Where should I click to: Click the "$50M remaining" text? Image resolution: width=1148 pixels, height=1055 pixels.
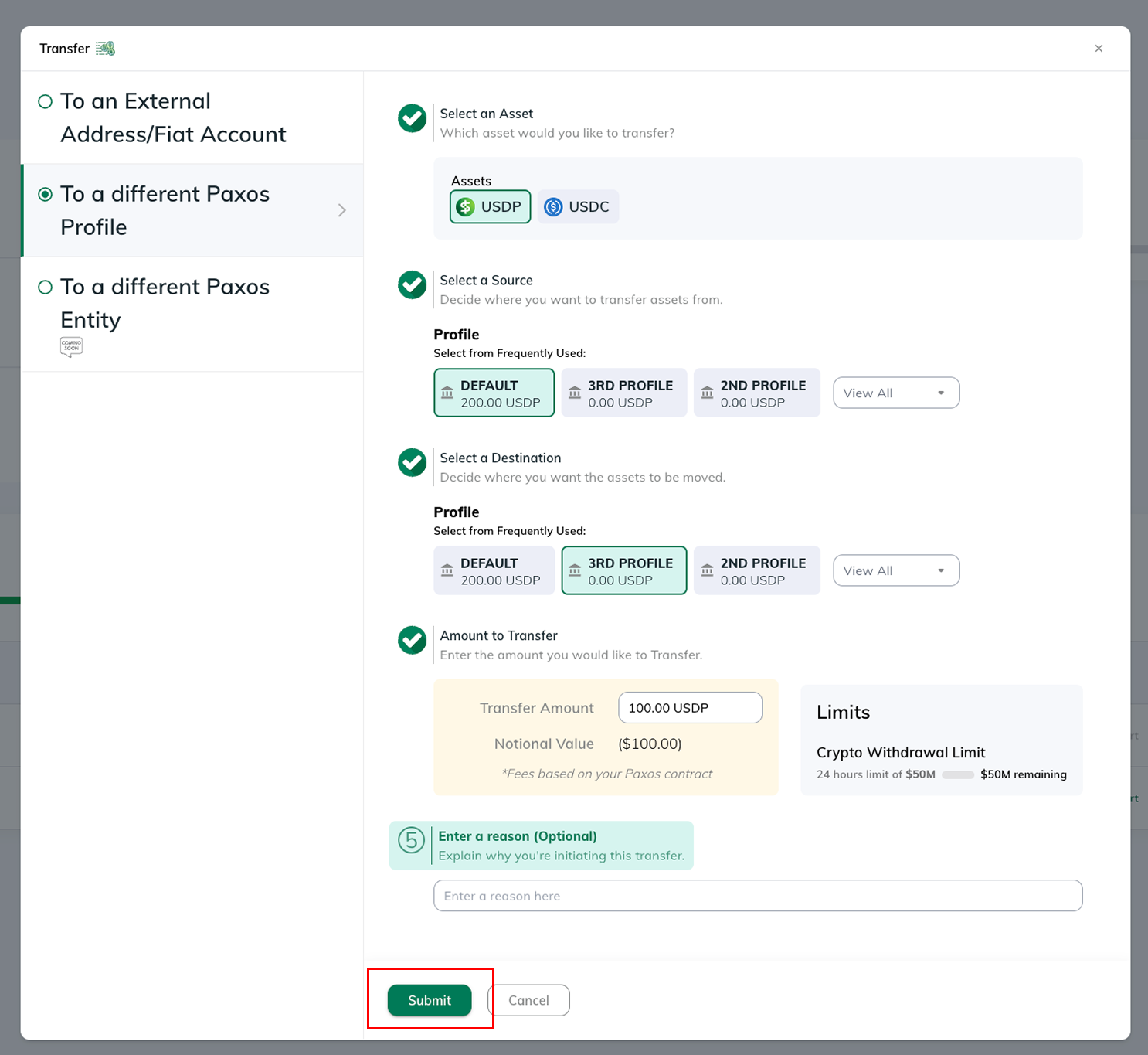(x=1024, y=774)
